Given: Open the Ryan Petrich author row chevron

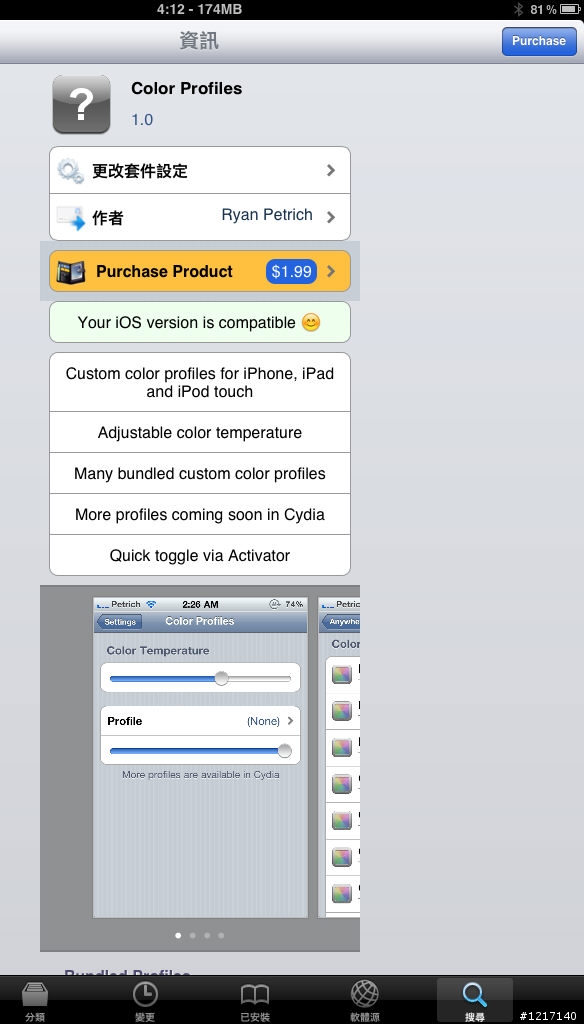Looking at the screenshot, I should pyautogui.click(x=331, y=217).
